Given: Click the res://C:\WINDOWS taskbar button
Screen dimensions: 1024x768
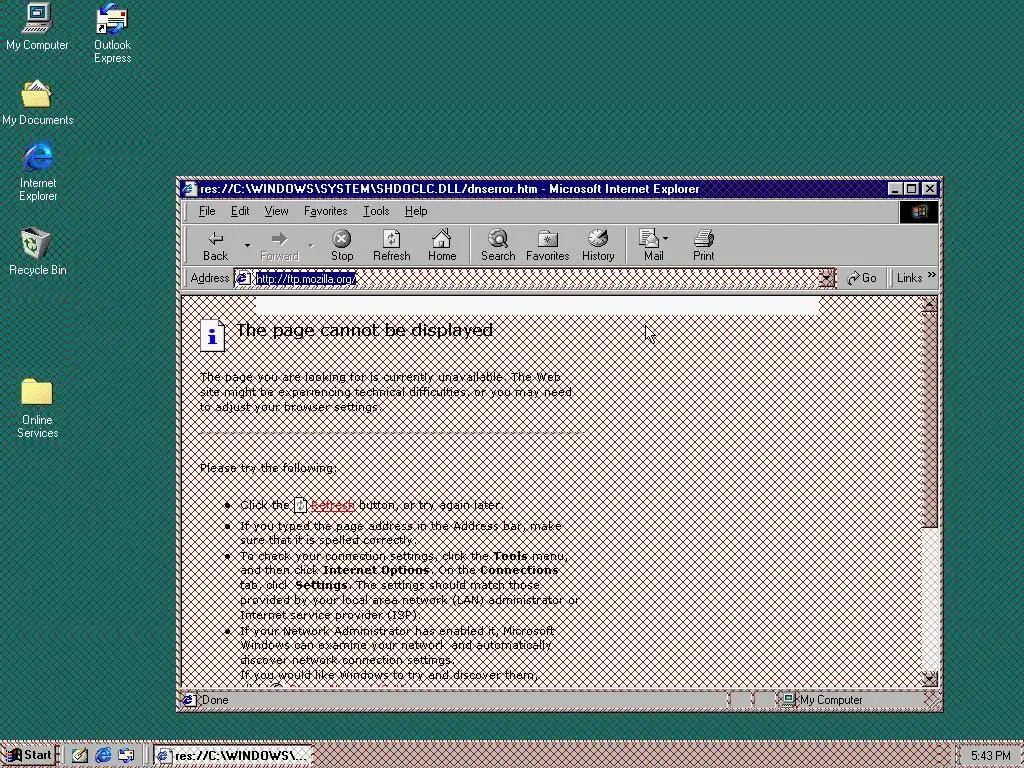Looking at the screenshot, I should (x=233, y=756).
